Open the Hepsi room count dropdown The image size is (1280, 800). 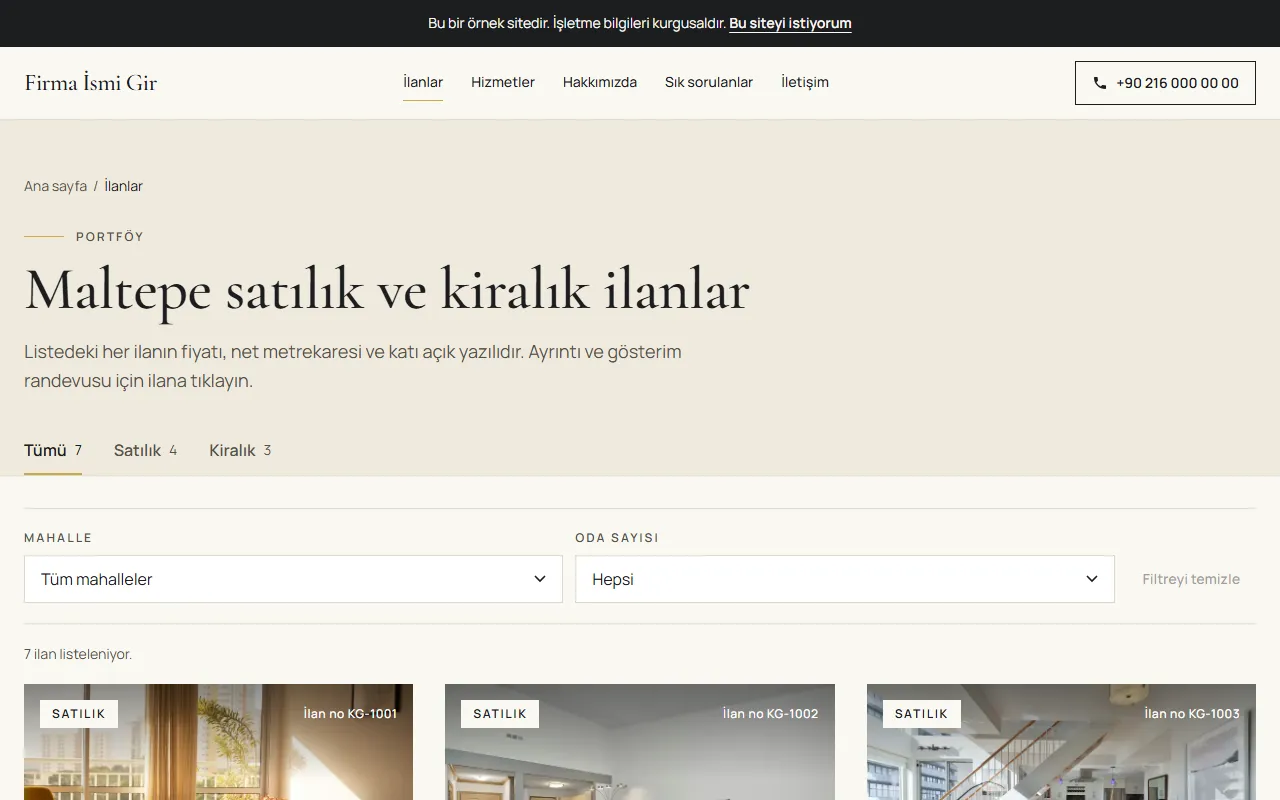tap(844, 579)
